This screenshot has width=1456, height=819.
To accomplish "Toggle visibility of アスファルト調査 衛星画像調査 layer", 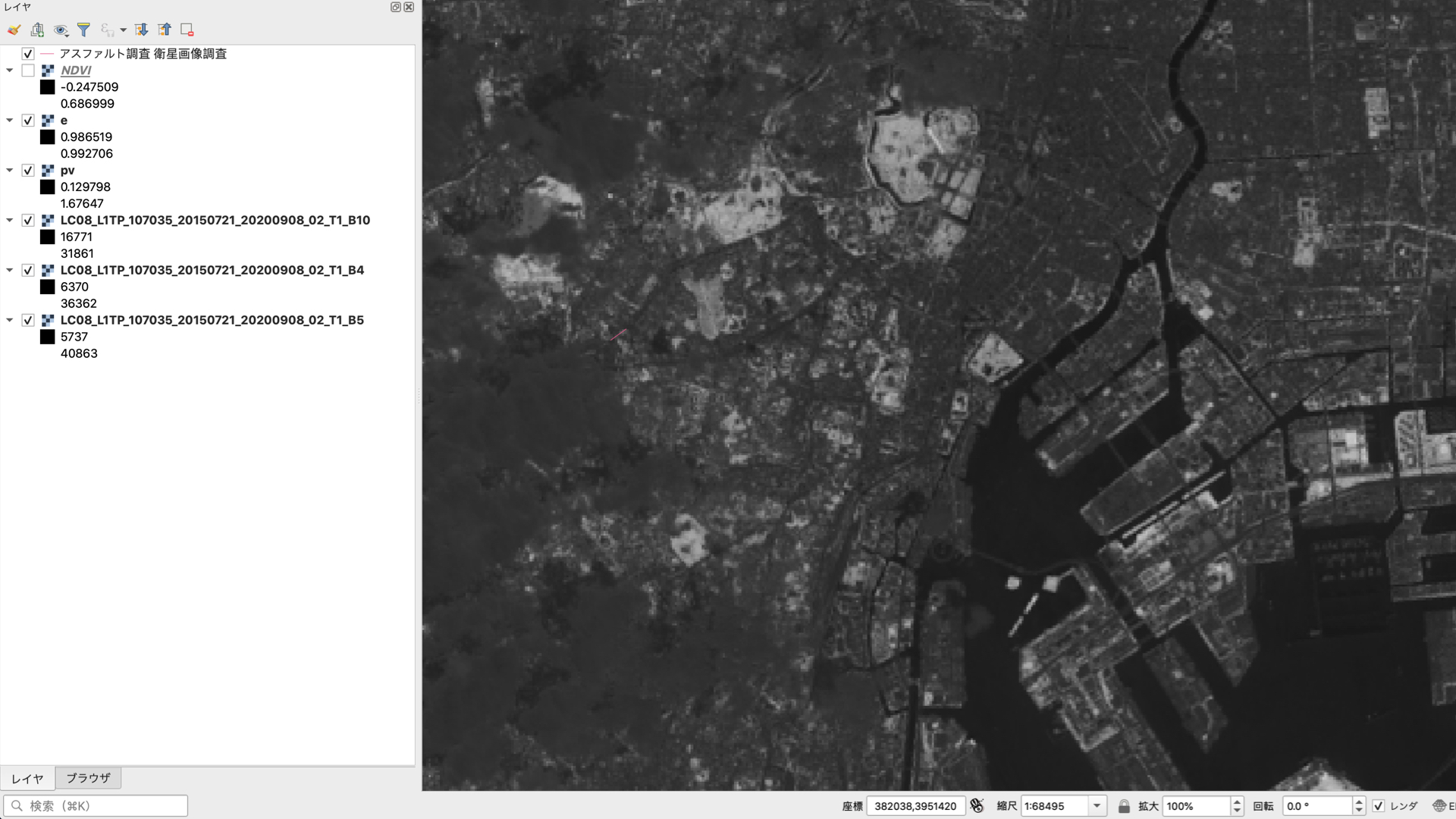I will coord(28,54).
